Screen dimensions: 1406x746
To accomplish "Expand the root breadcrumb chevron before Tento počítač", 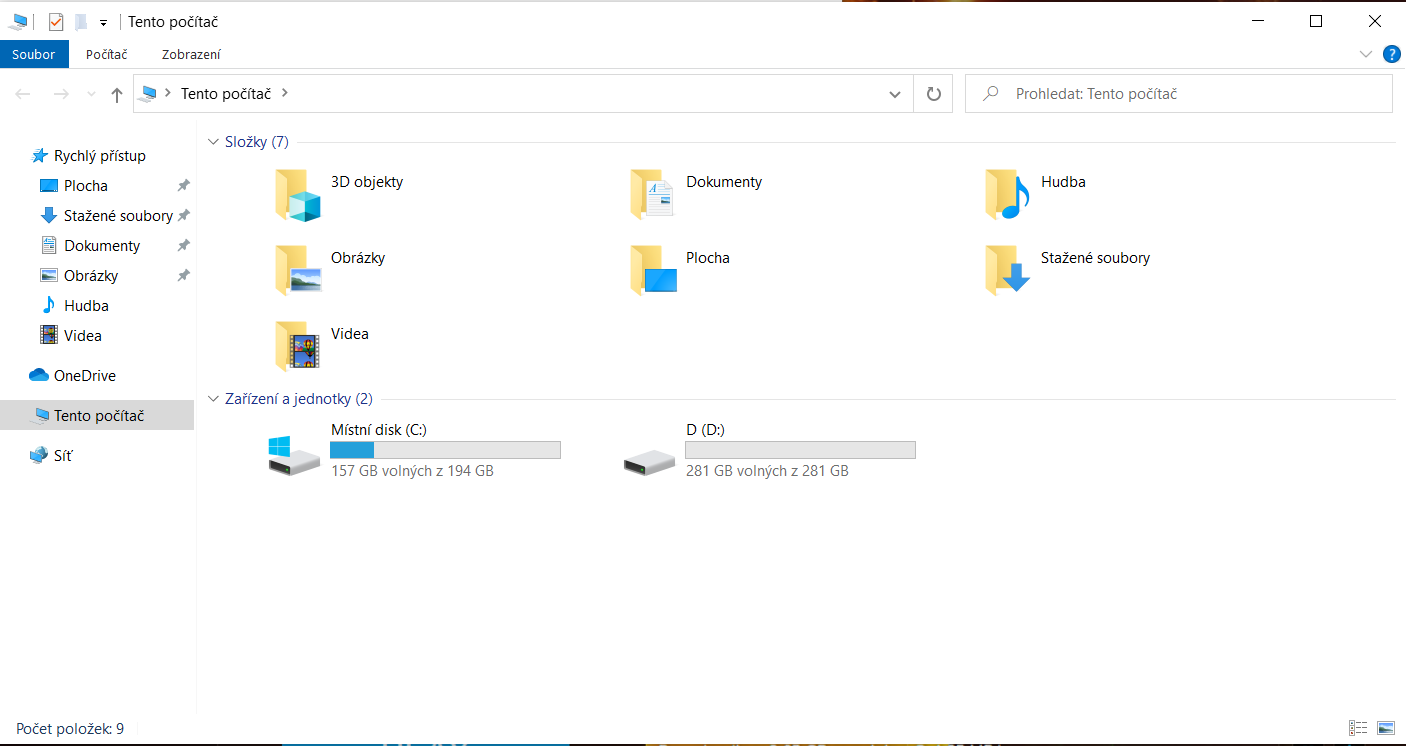I will pyautogui.click(x=168, y=93).
